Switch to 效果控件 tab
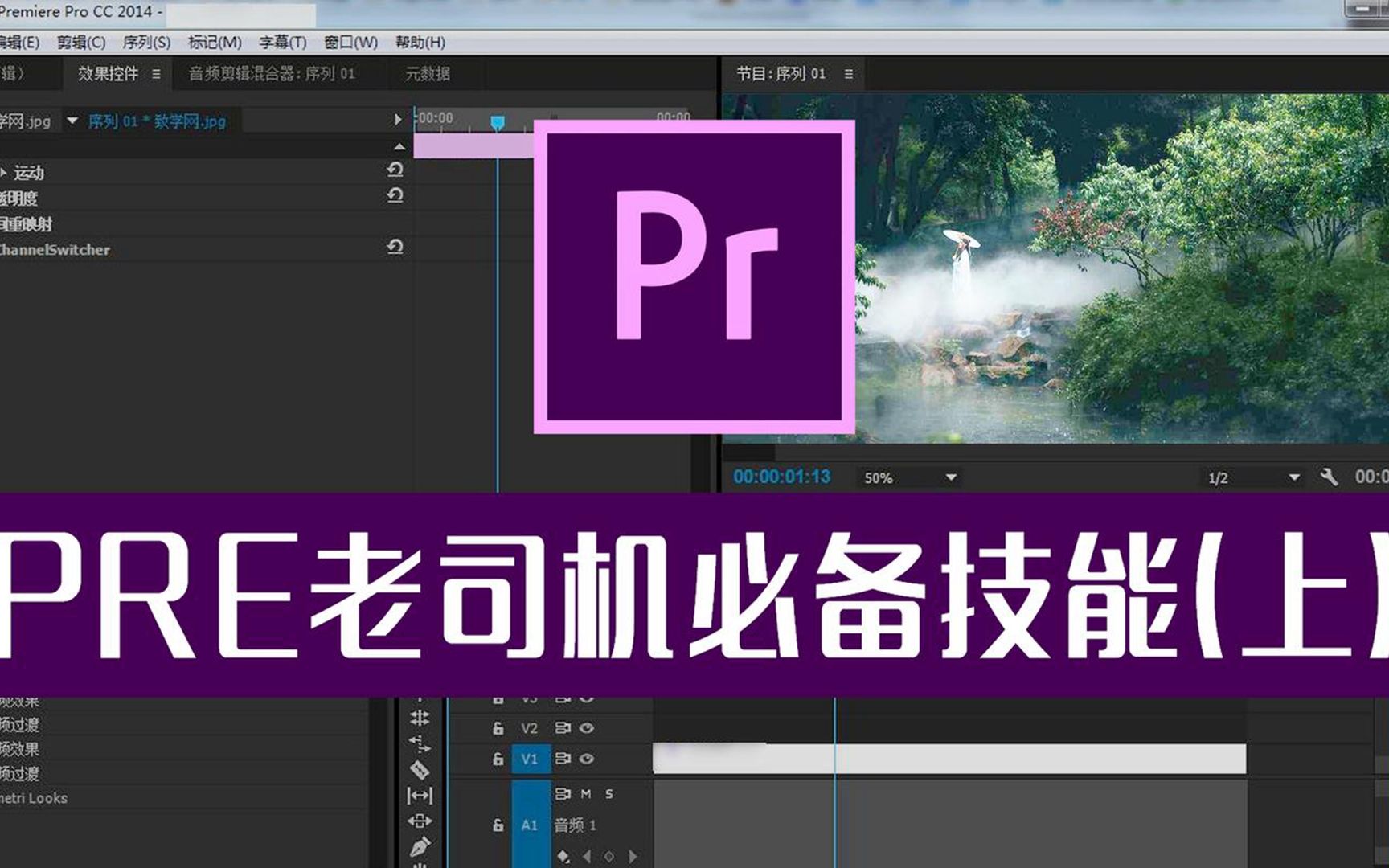 coord(109,74)
